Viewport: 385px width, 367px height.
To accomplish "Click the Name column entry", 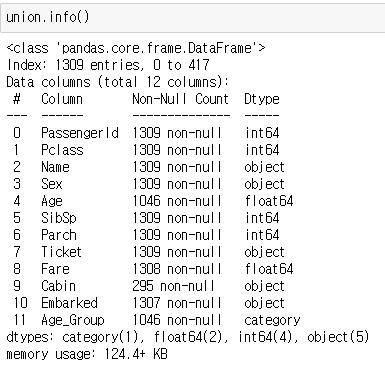I will 55,167.
